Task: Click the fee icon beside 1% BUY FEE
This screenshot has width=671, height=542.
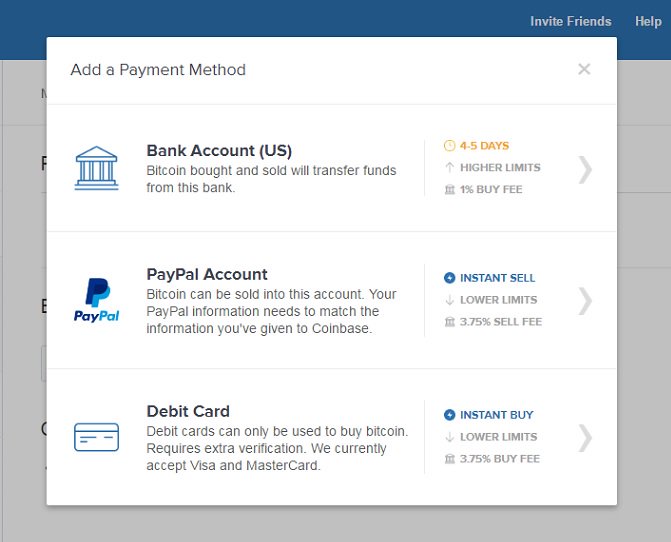Action: tap(449, 190)
